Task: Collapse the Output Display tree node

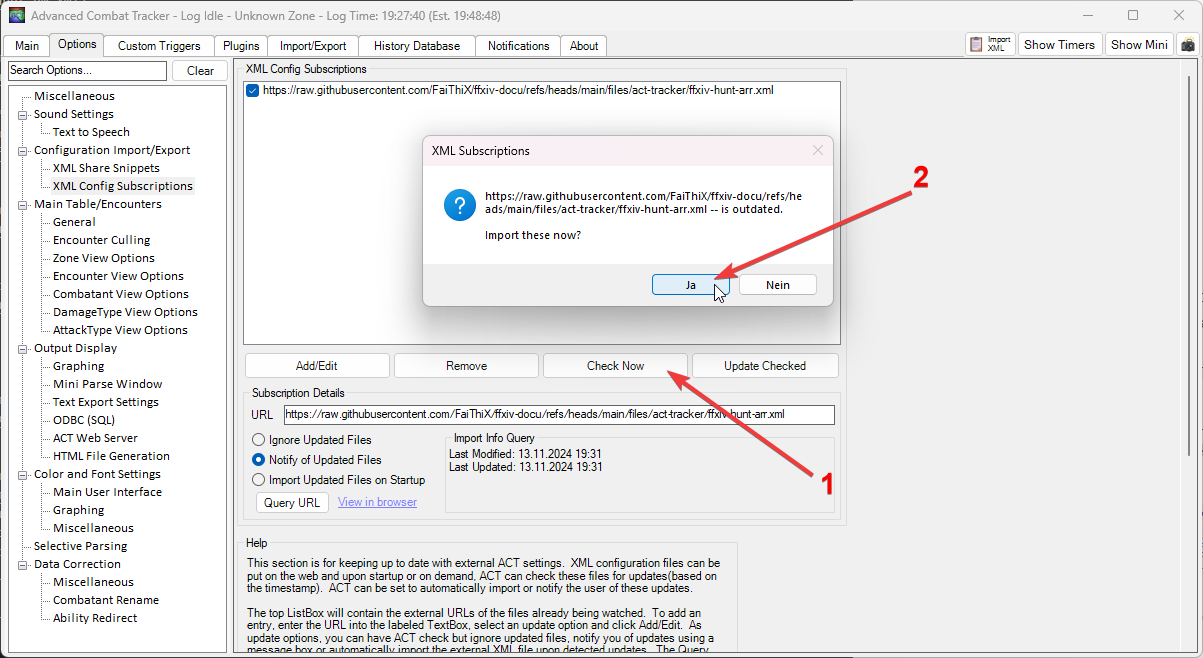Action: click(x=23, y=348)
